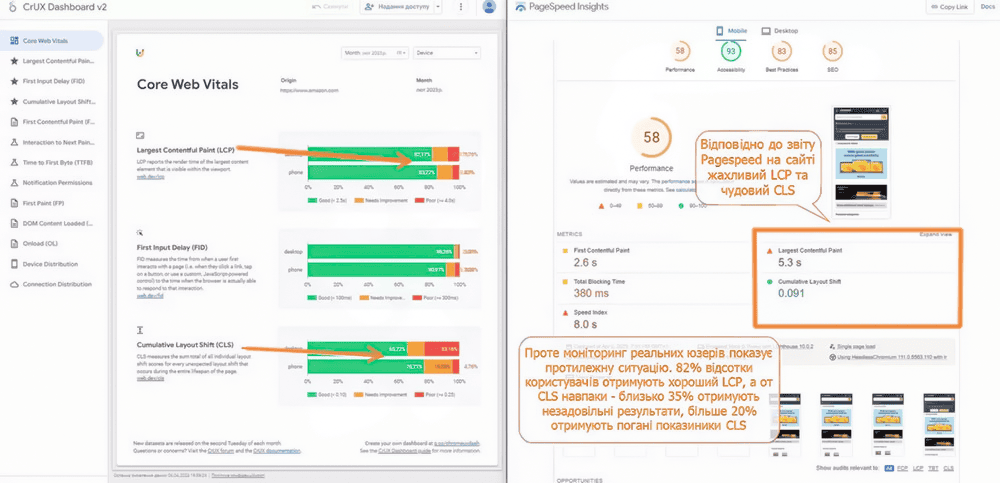
Task: Open Cumulative Layout Shift sidebar page
Action: [x=52, y=101]
